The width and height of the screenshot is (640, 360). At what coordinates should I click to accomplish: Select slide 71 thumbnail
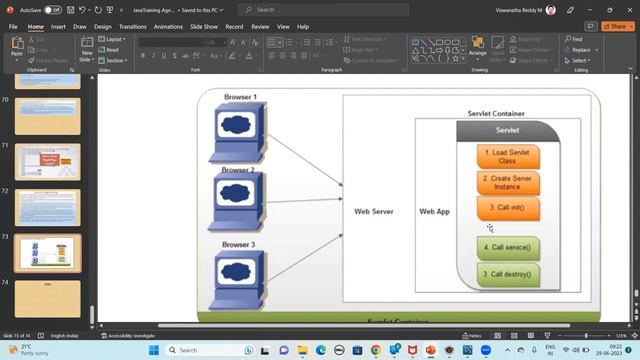tap(48, 162)
